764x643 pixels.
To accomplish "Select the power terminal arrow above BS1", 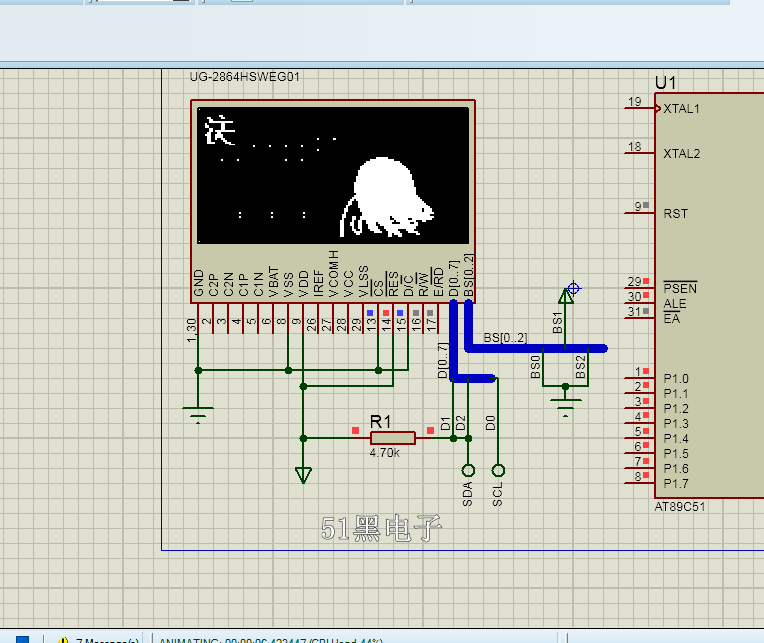I will [x=566, y=296].
